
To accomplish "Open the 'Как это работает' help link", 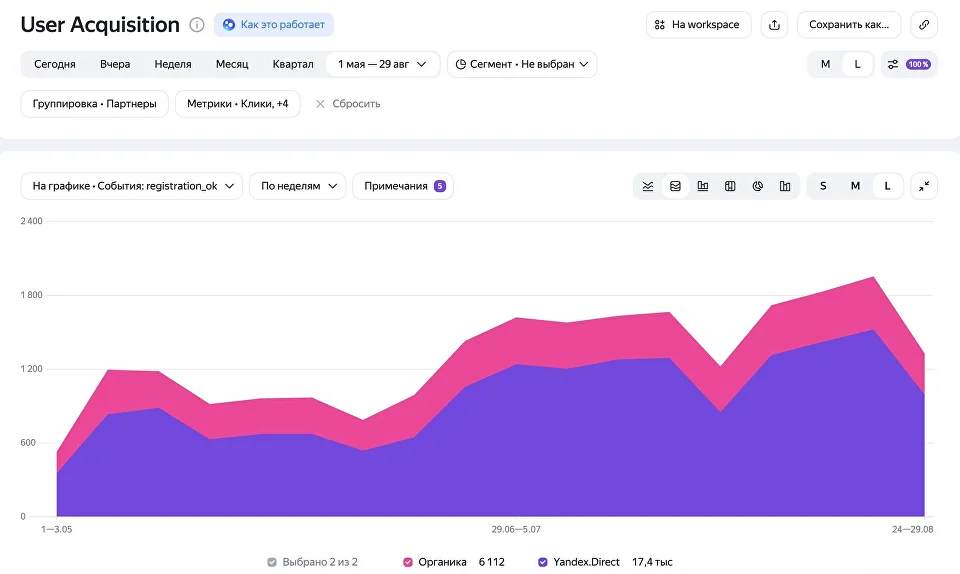I will (274, 24).
